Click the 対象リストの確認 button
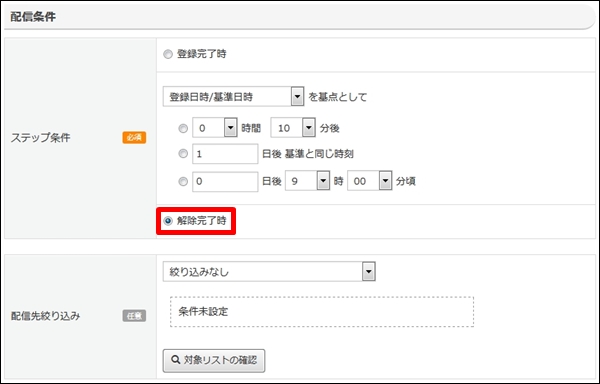This screenshot has height=384, width=600. (214, 360)
